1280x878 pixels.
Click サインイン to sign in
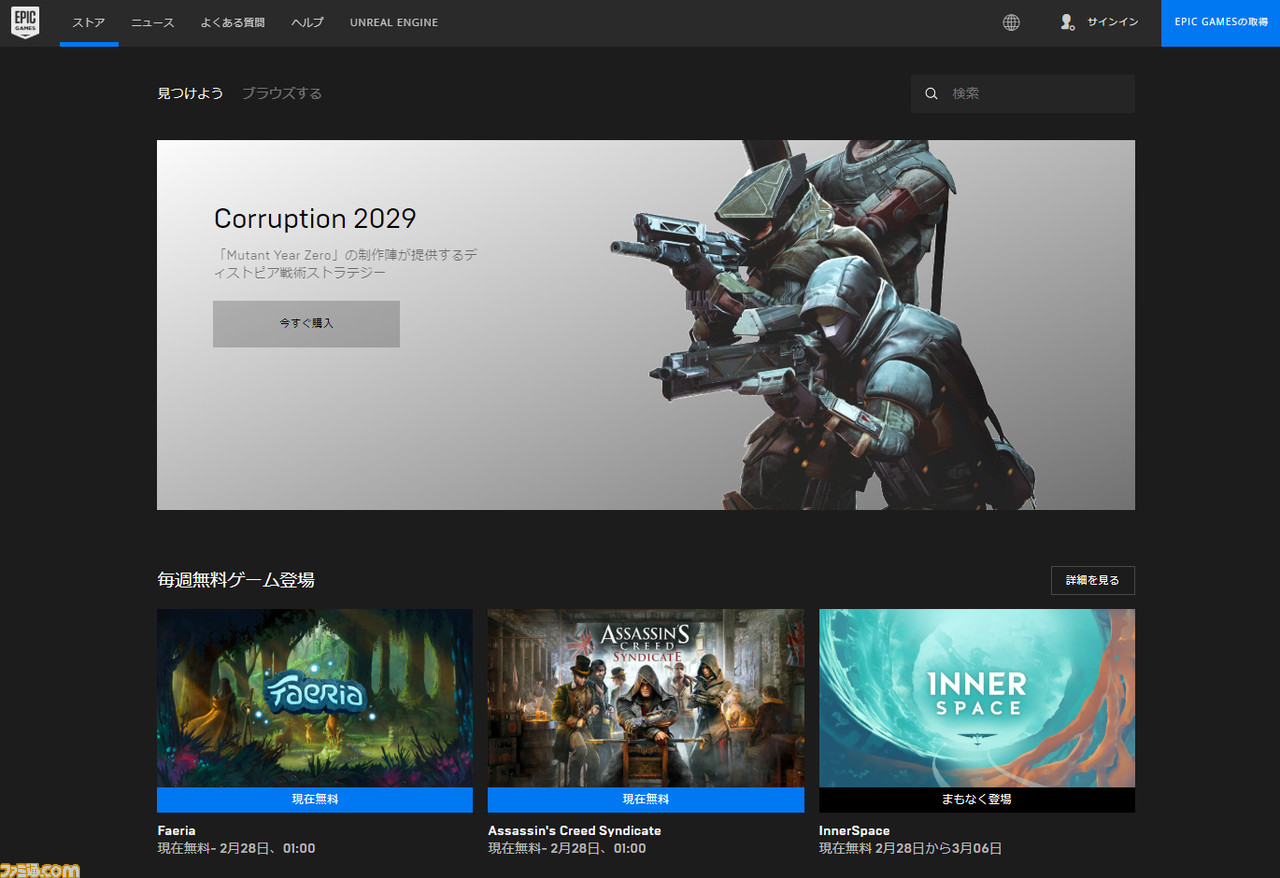click(x=1112, y=22)
